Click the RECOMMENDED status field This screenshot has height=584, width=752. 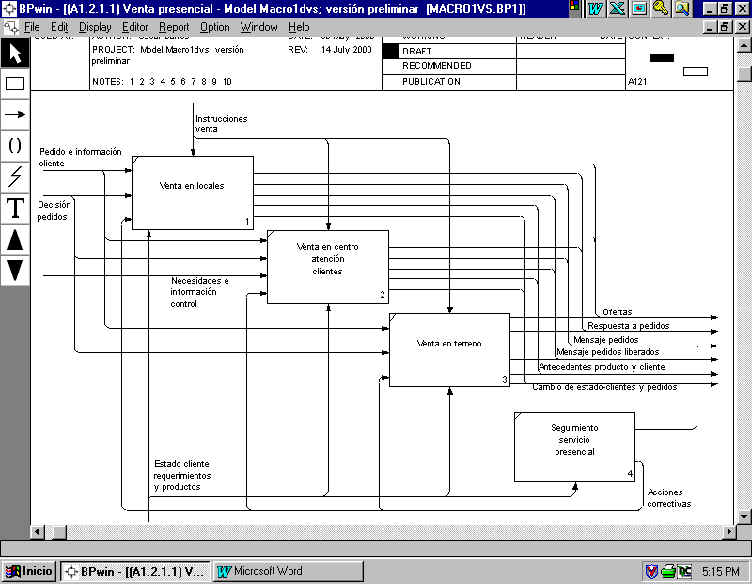click(x=437, y=66)
